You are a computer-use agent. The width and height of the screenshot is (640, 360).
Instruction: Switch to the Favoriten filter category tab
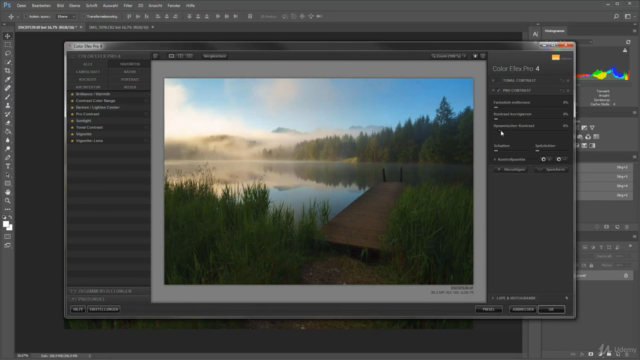pyautogui.click(x=130, y=64)
